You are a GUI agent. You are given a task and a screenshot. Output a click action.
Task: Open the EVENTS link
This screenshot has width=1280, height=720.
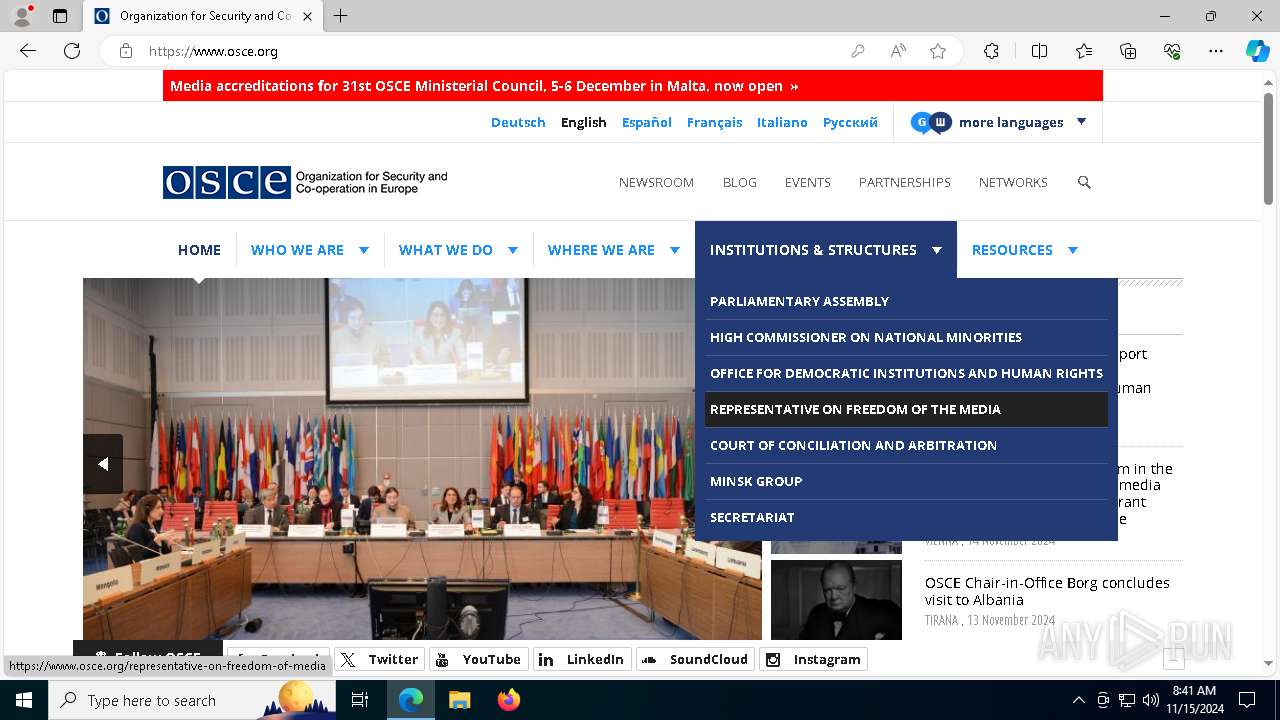pos(807,182)
